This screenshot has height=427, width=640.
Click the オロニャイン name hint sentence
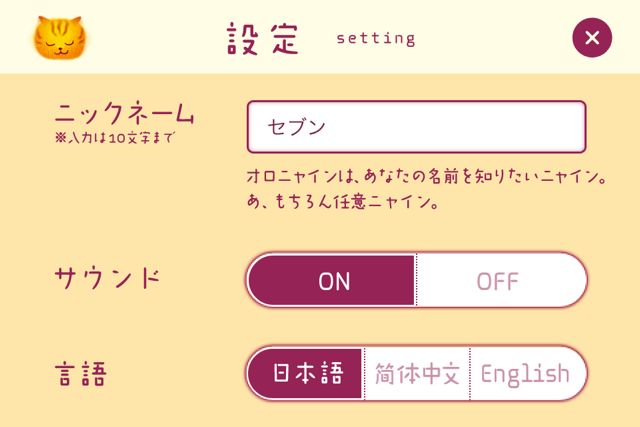426,176
